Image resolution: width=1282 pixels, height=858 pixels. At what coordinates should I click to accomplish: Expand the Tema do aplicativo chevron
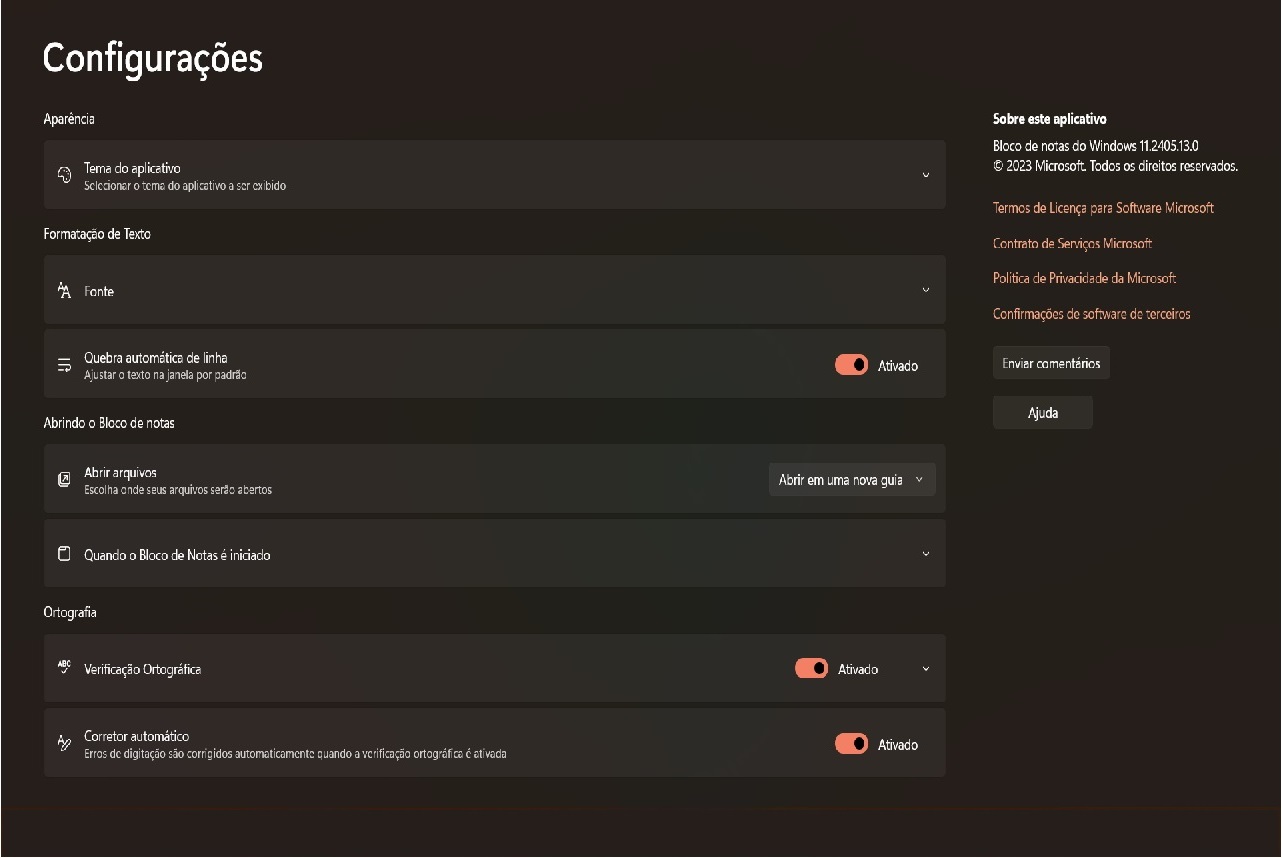point(925,175)
